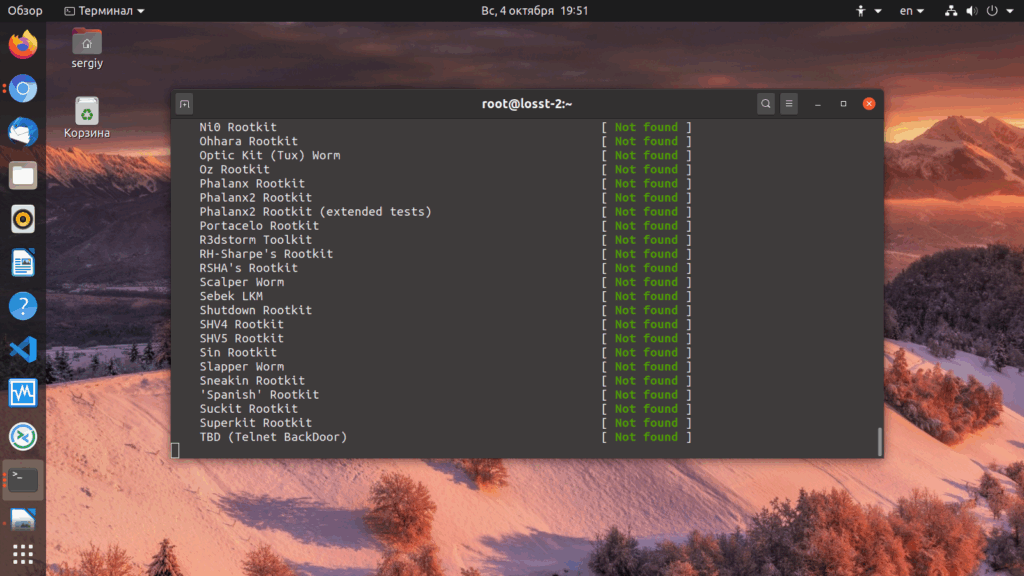Open the Files manager in dock
This screenshot has height=576, width=1024.
(x=23, y=176)
